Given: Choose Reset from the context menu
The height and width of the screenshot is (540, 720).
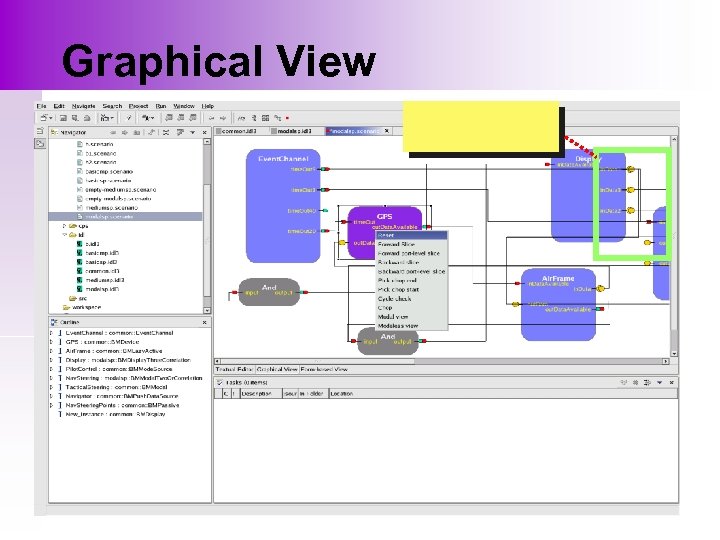Looking at the screenshot, I should click(411, 235).
